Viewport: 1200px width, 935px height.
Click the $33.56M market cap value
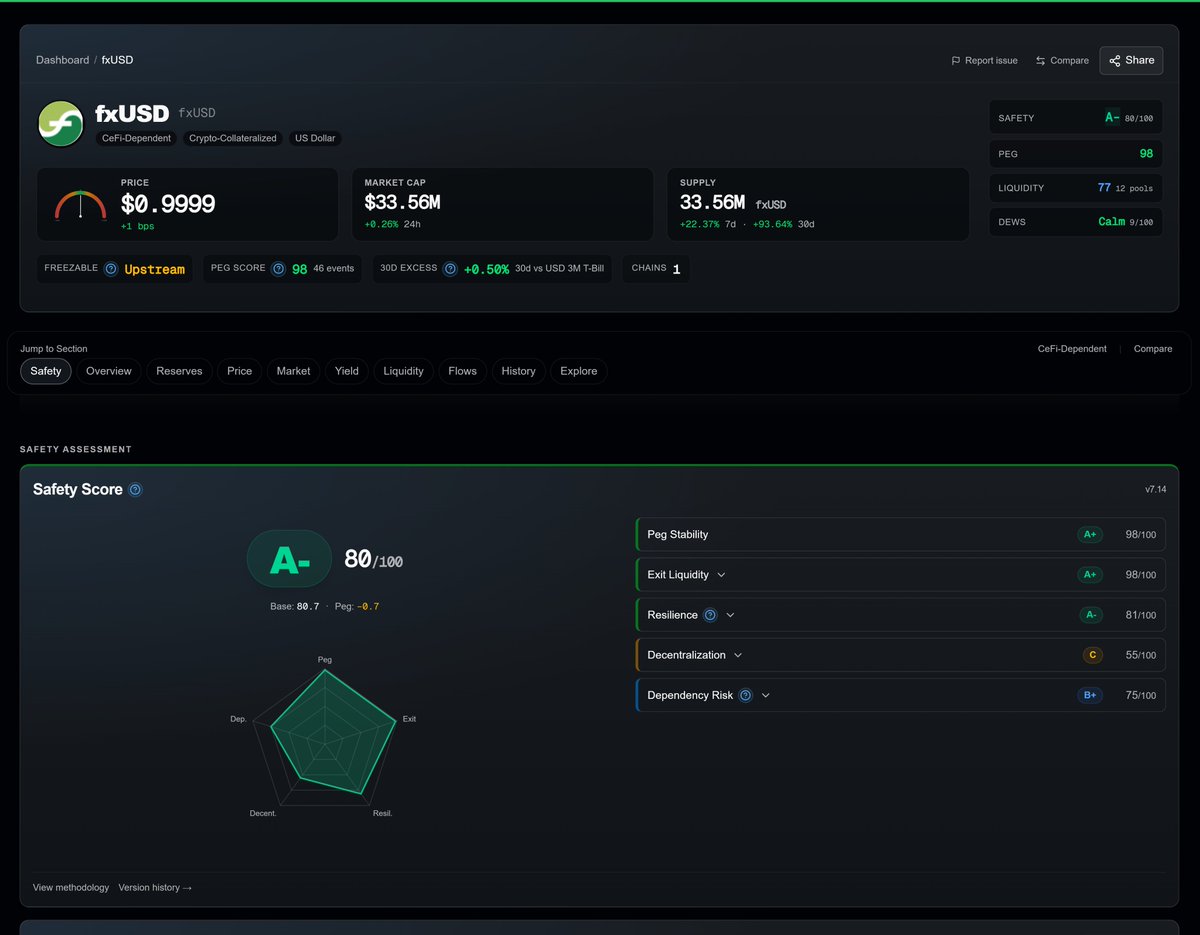point(402,203)
